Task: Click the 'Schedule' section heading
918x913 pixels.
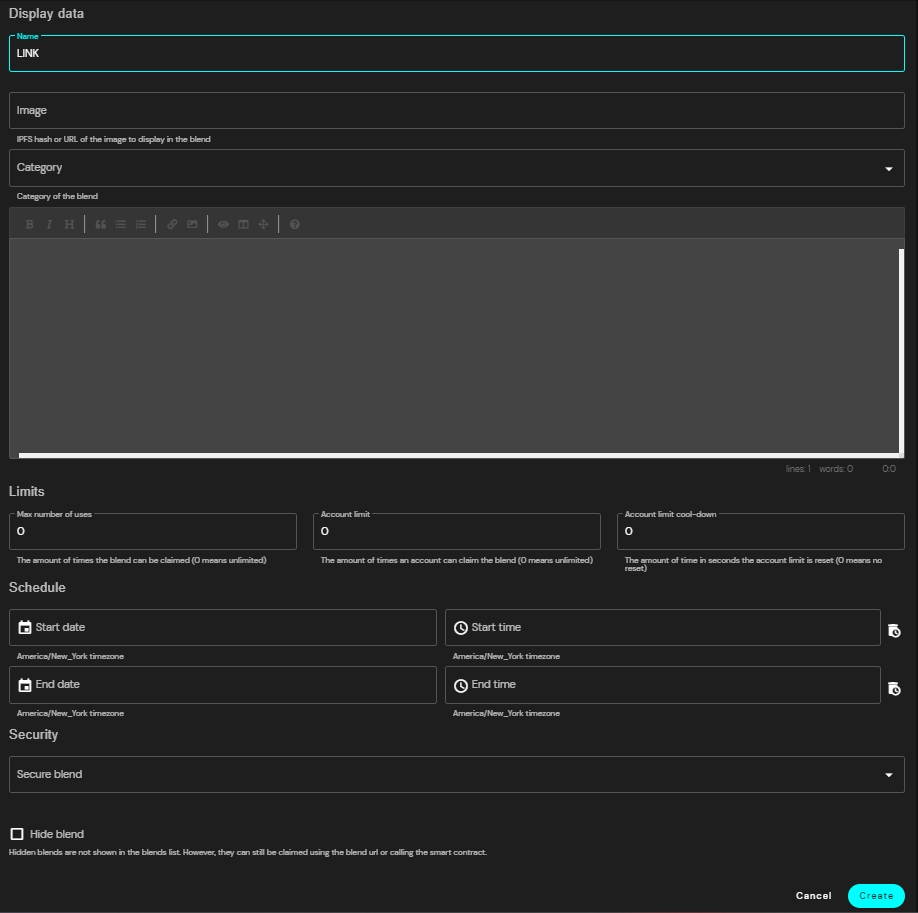Action: click(x=37, y=587)
